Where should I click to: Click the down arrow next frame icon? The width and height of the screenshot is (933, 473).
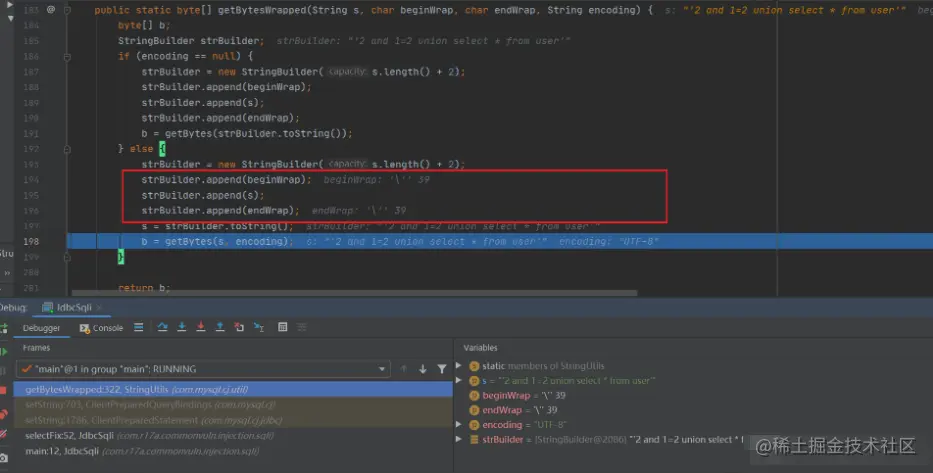pos(422,369)
